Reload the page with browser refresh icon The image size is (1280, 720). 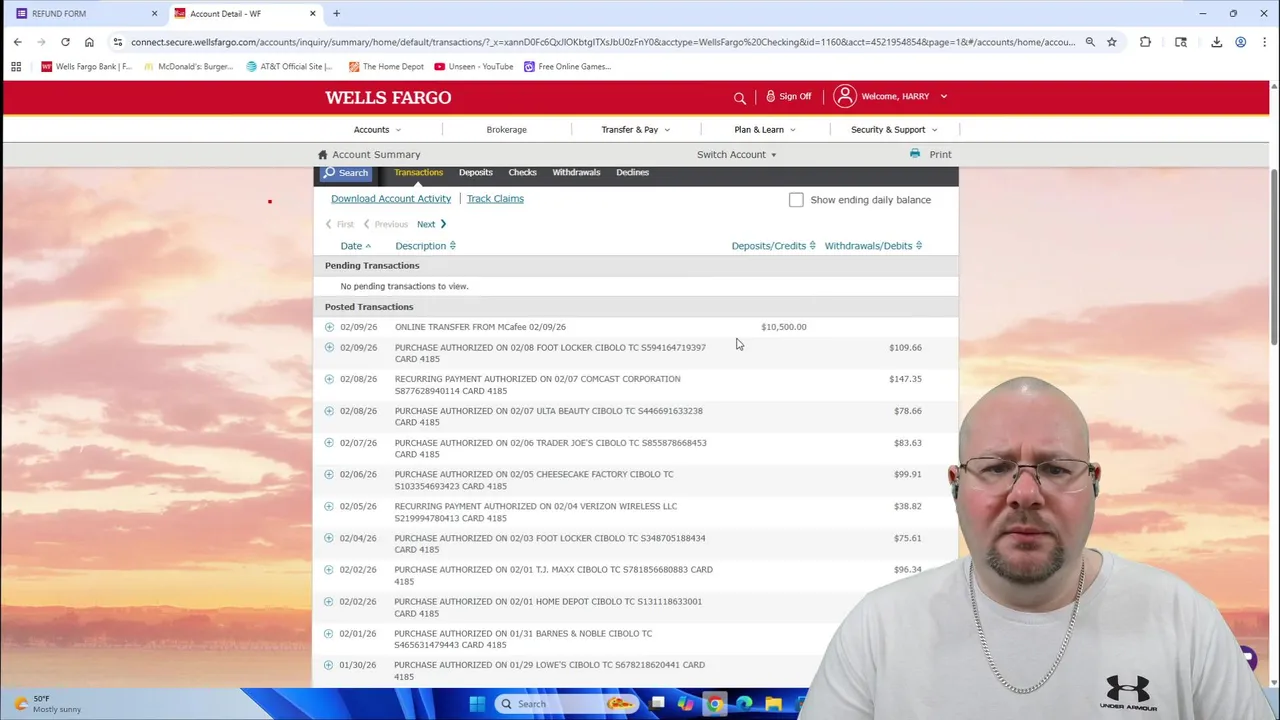click(65, 42)
